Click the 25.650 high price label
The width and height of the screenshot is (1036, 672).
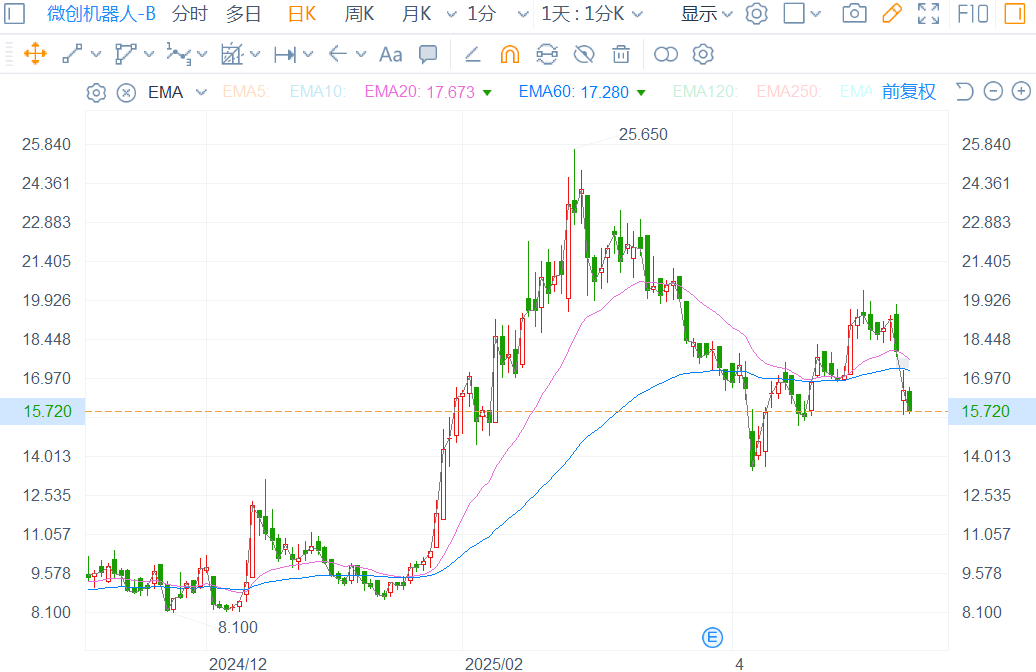[x=643, y=134]
